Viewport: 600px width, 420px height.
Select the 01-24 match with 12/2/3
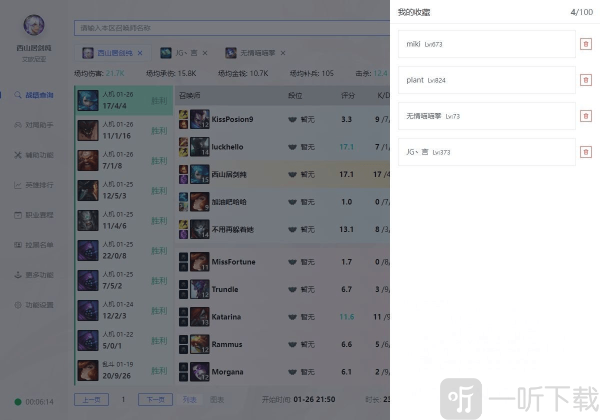[124, 310]
